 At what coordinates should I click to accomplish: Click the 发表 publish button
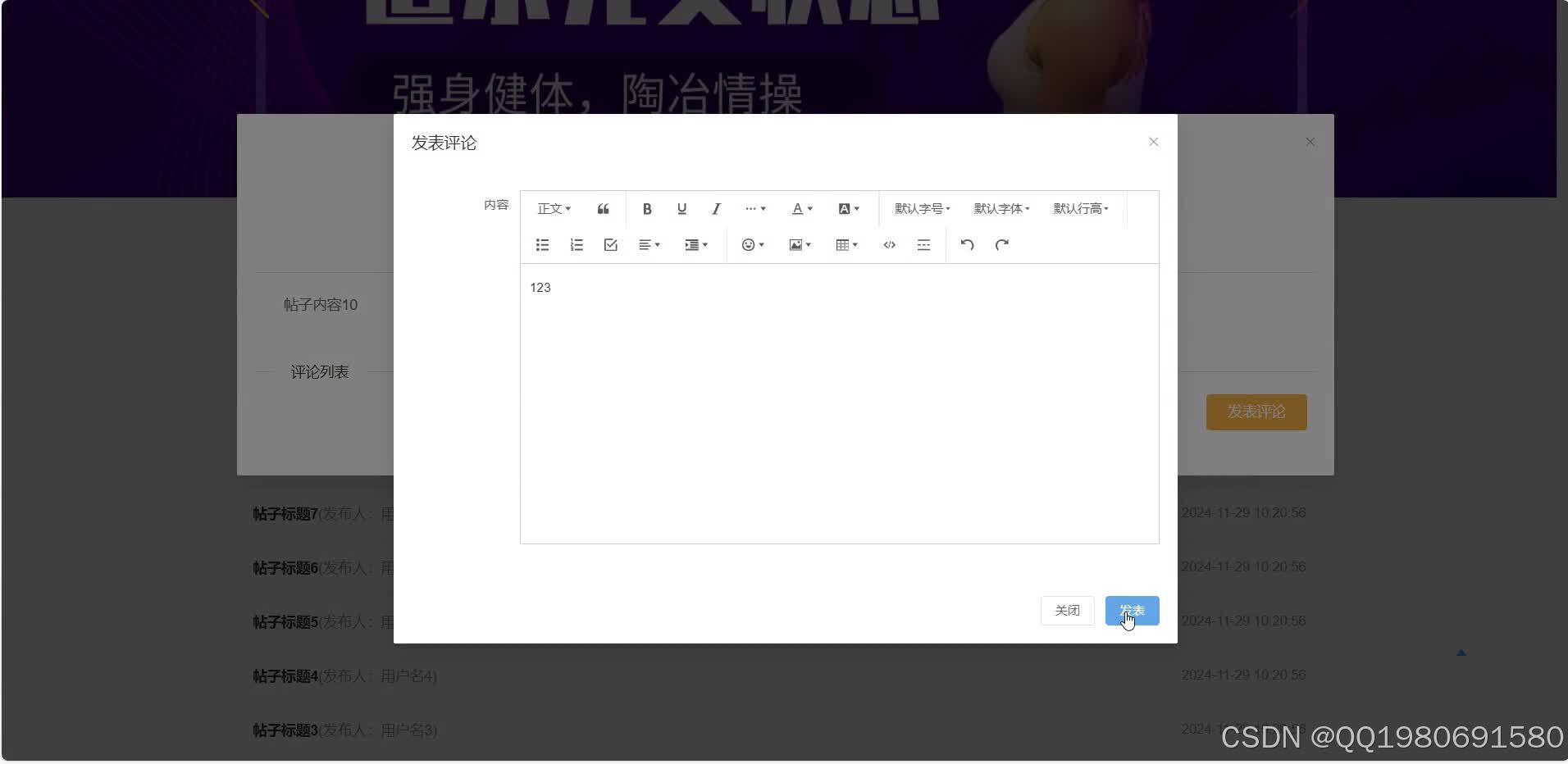[x=1131, y=610]
